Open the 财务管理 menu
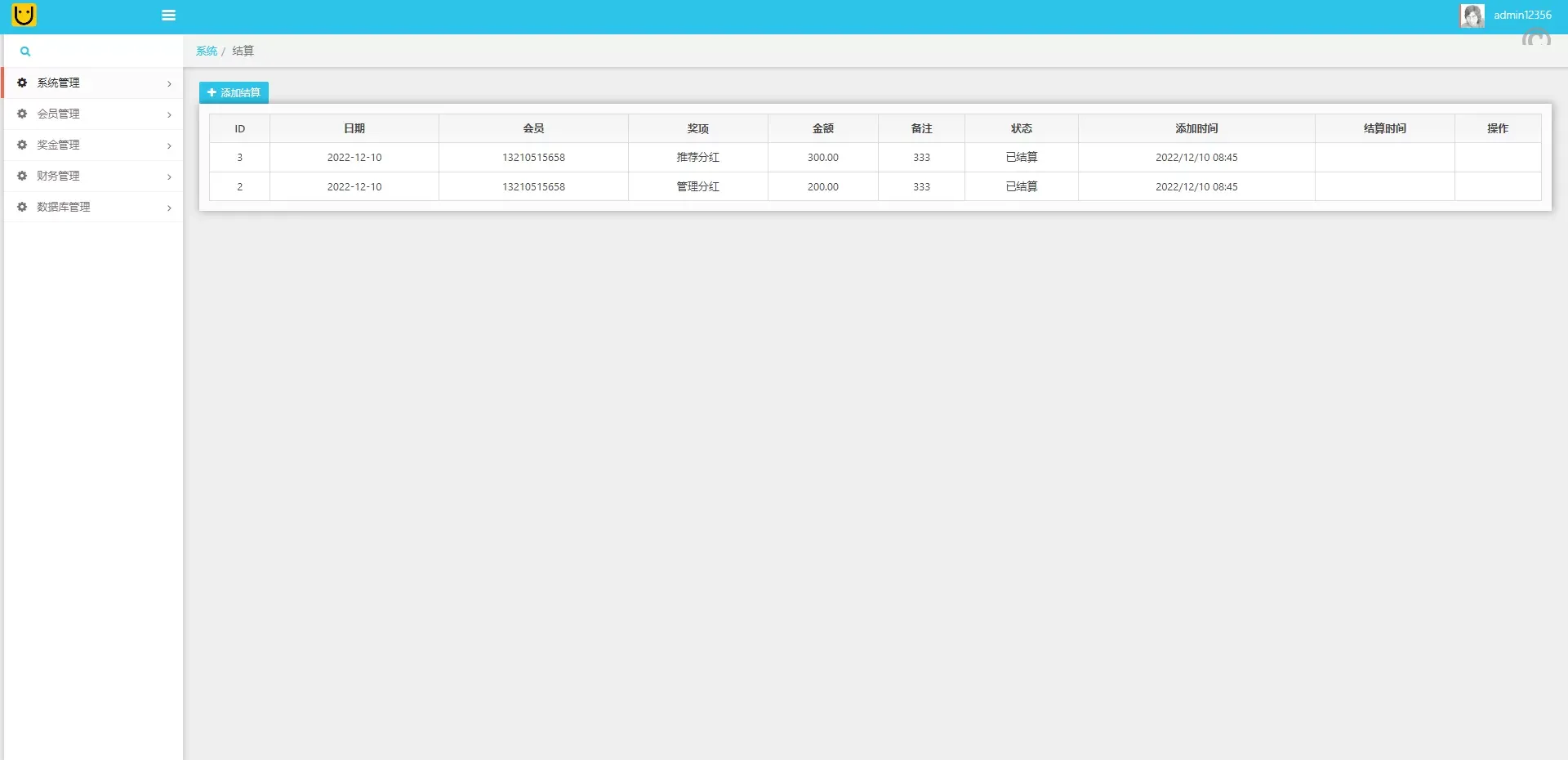 (x=93, y=177)
